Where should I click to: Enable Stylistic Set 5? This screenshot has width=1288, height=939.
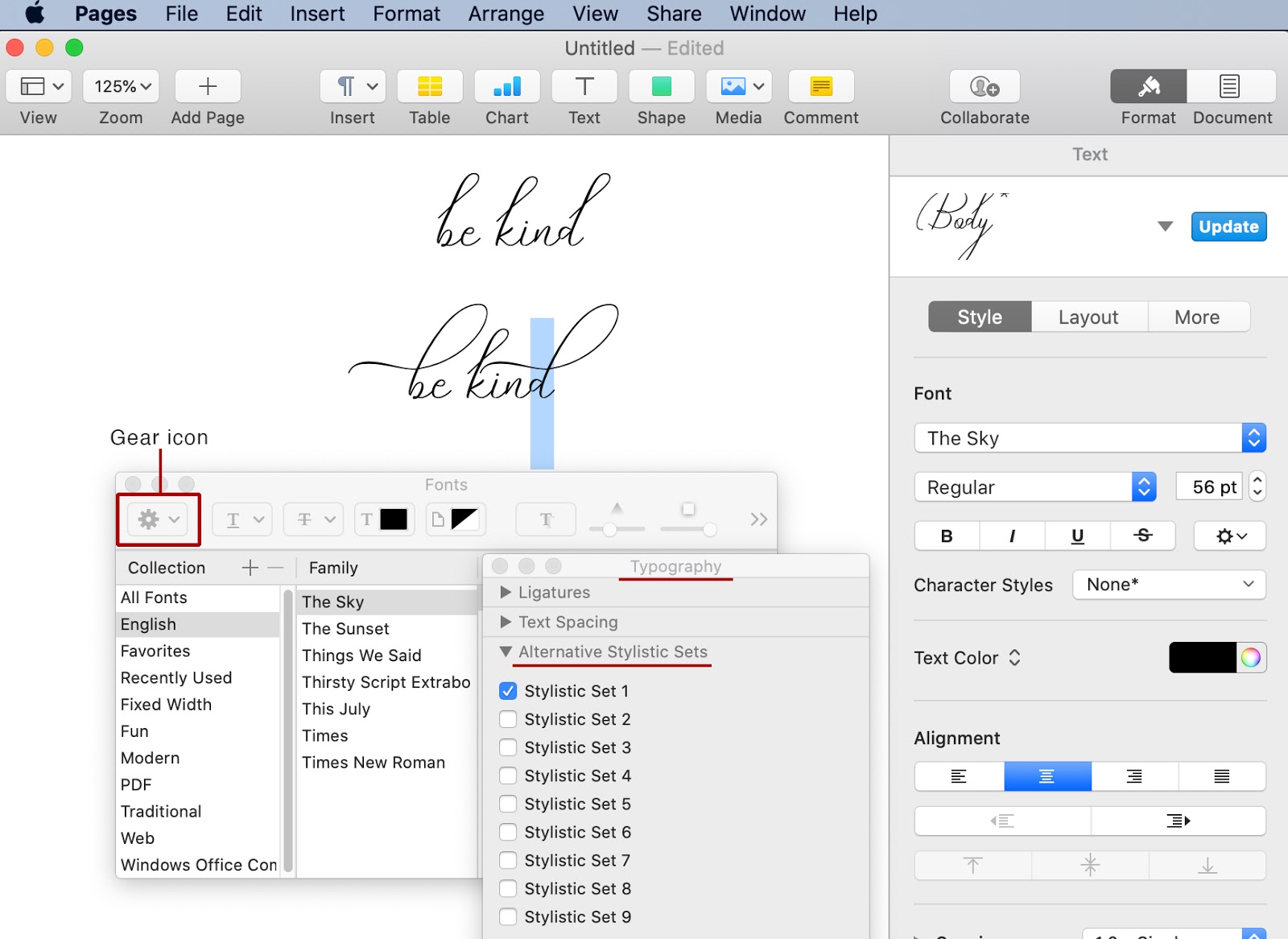[x=508, y=804]
